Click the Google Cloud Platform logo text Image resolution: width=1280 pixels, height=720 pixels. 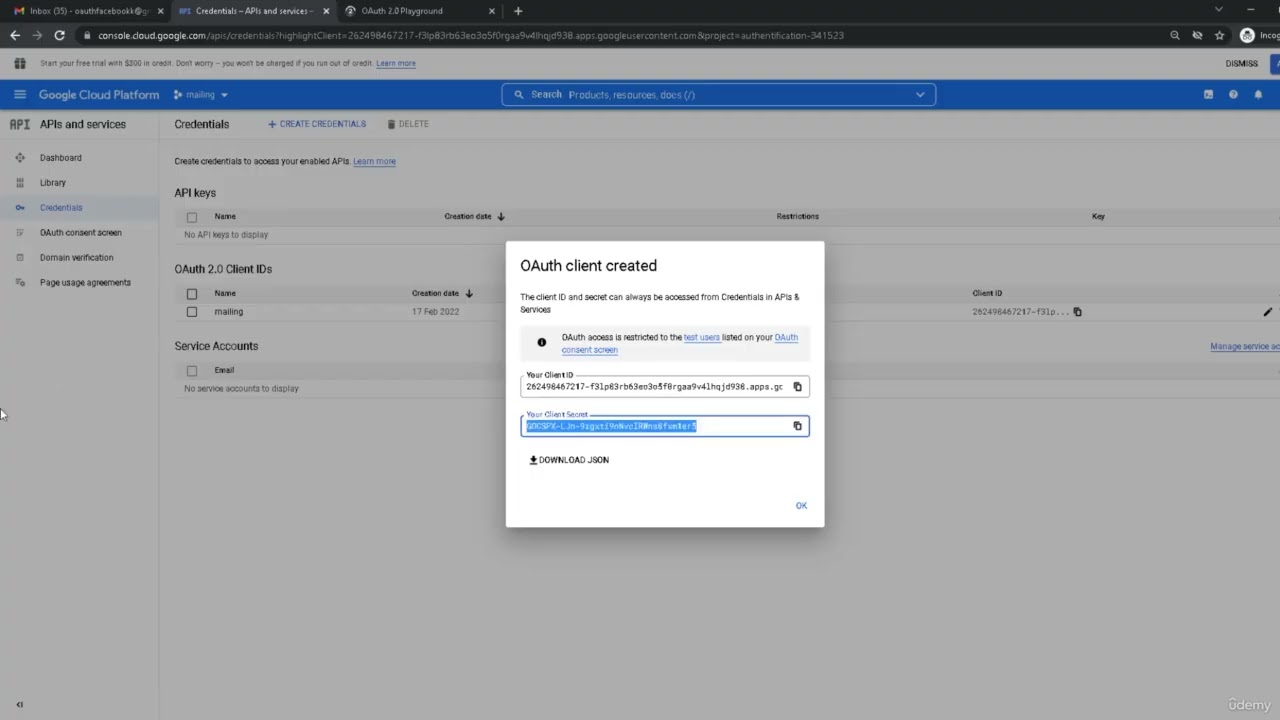pyautogui.click(x=99, y=95)
